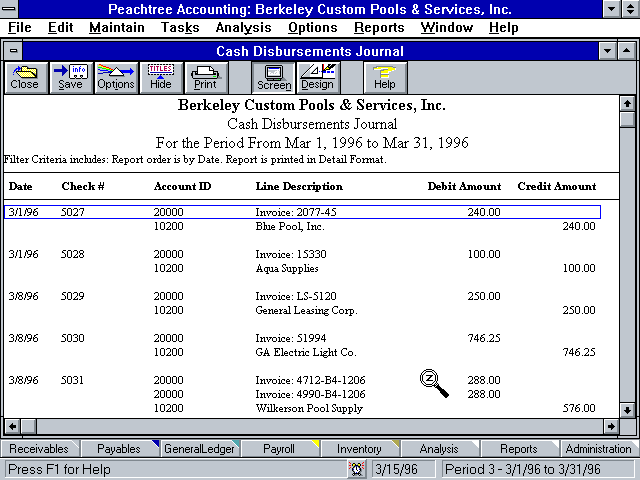Click Invoice: 51994 description
This screenshot has width=640, height=480.
tap(291, 338)
